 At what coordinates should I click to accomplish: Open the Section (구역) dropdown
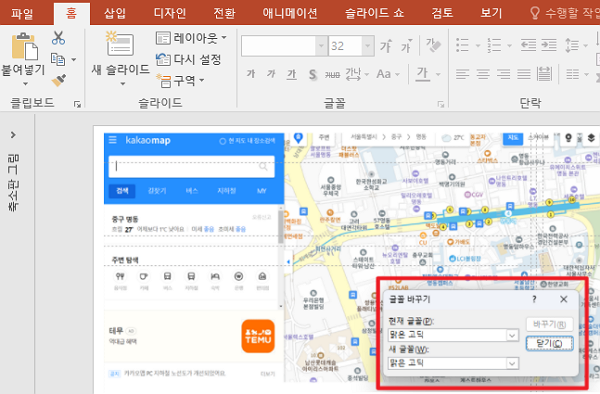pos(180,81)
